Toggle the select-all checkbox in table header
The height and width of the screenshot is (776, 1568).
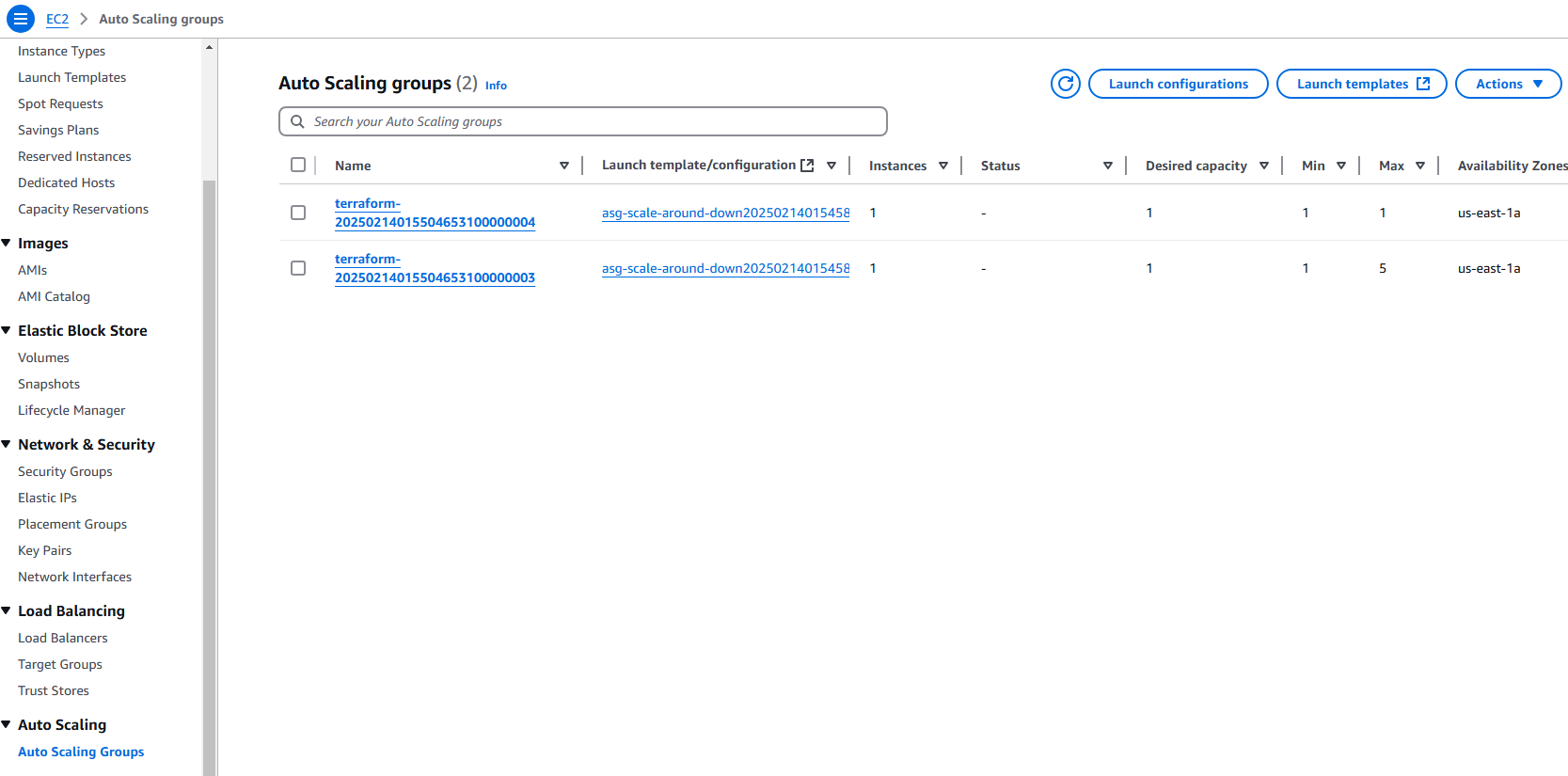tap(298, 166)
